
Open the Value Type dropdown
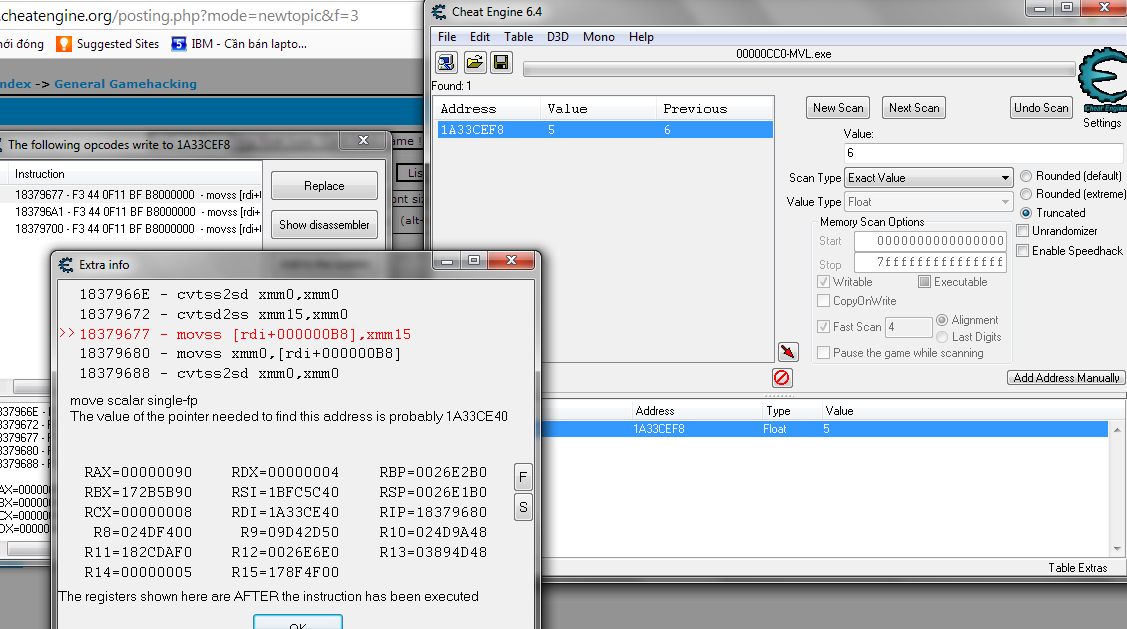(929, 202)
